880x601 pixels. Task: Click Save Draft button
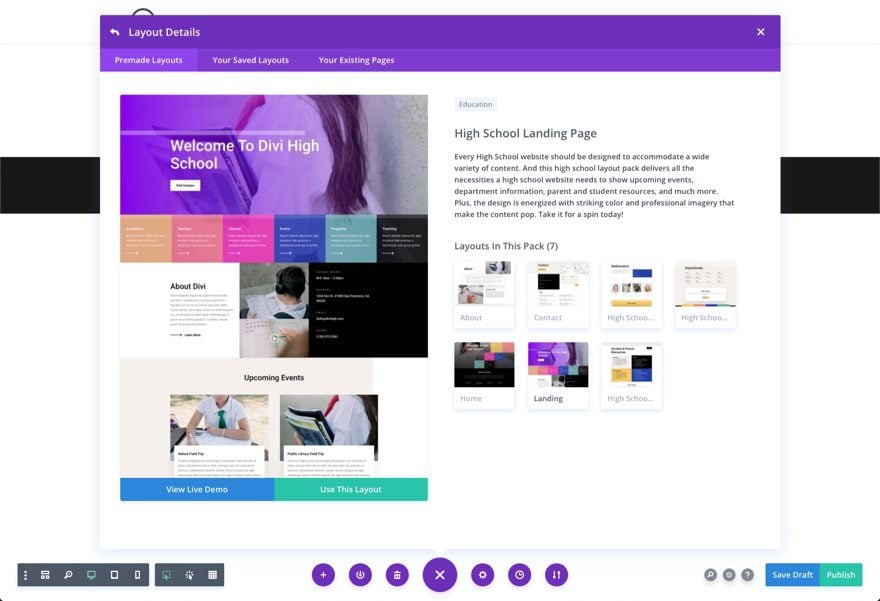tap(792, 575)
